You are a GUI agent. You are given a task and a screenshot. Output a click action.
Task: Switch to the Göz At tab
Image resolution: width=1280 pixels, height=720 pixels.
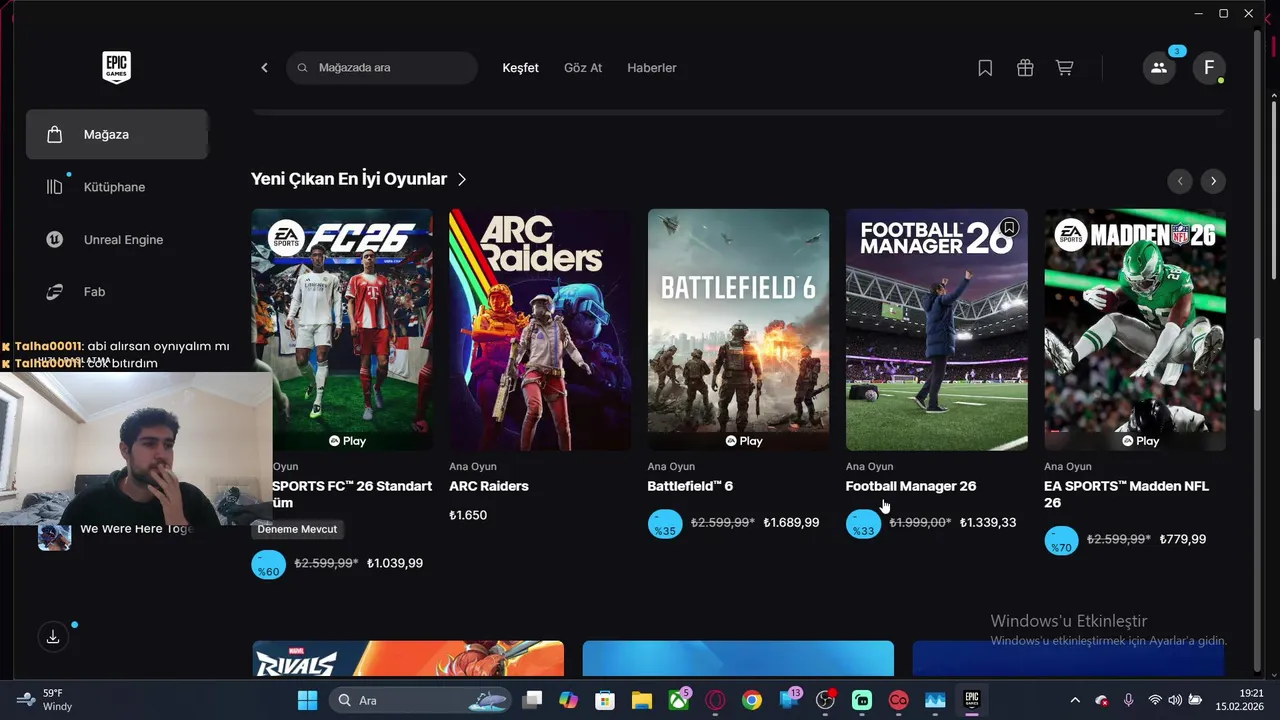(x=583, y=68)
